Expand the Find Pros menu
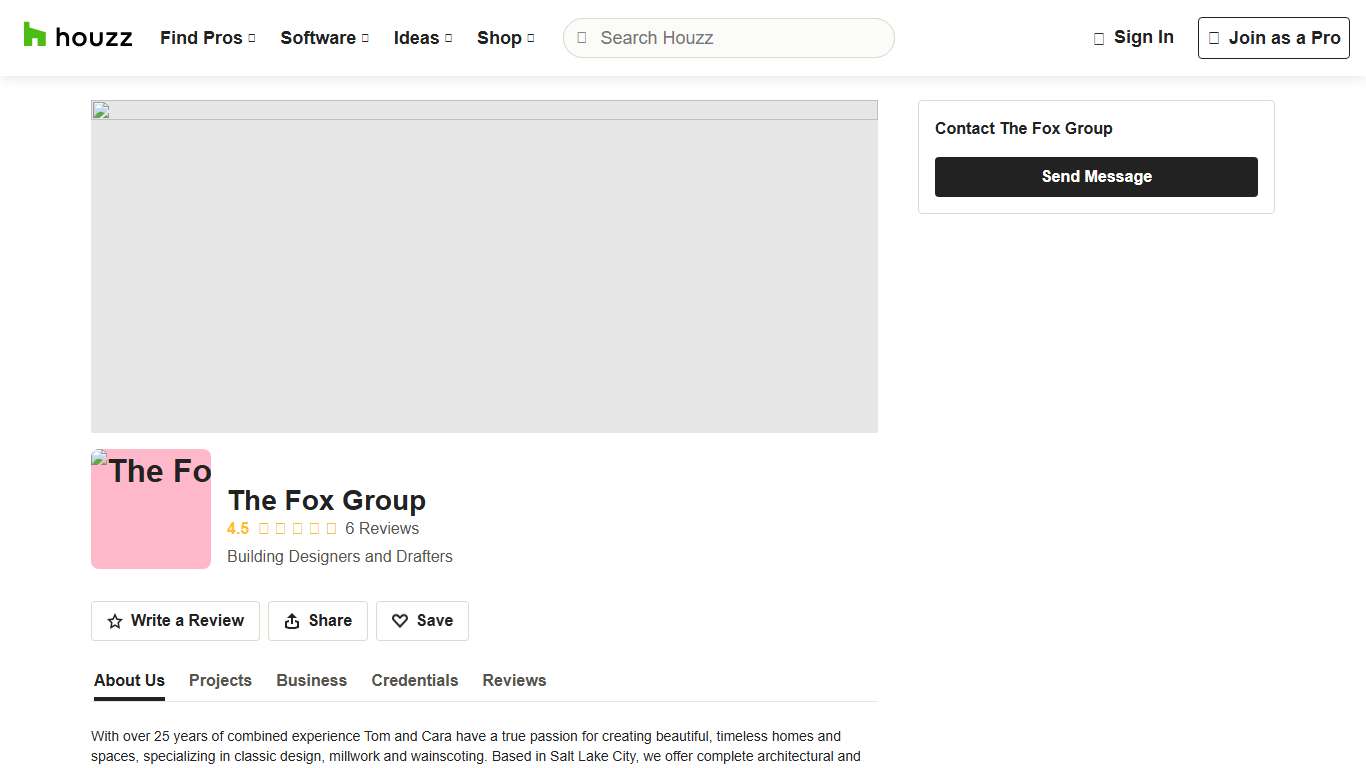 click(x=207, y=38)
